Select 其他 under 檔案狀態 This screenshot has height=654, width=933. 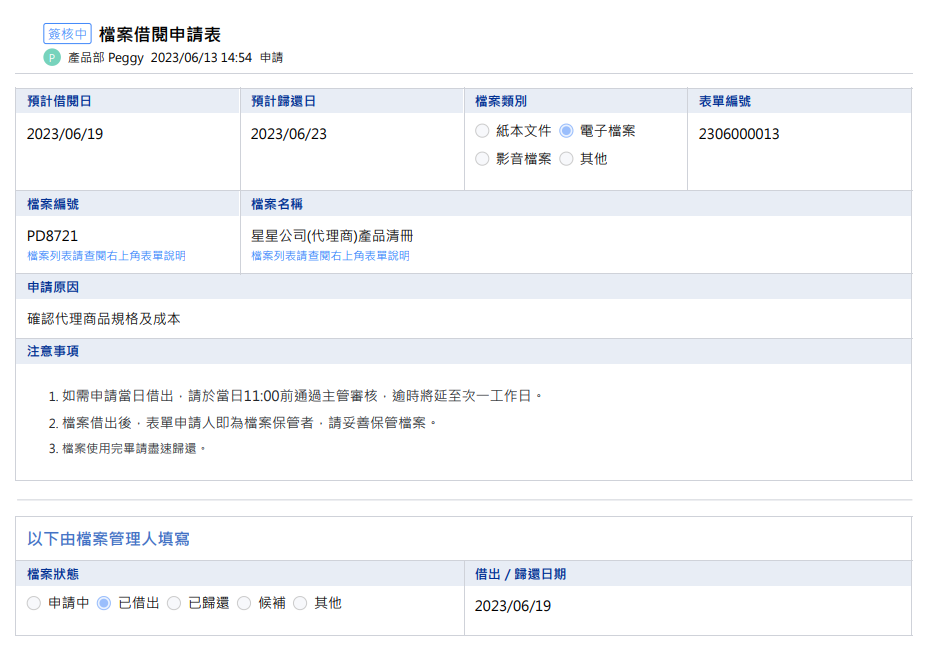(x=300, y=603)
